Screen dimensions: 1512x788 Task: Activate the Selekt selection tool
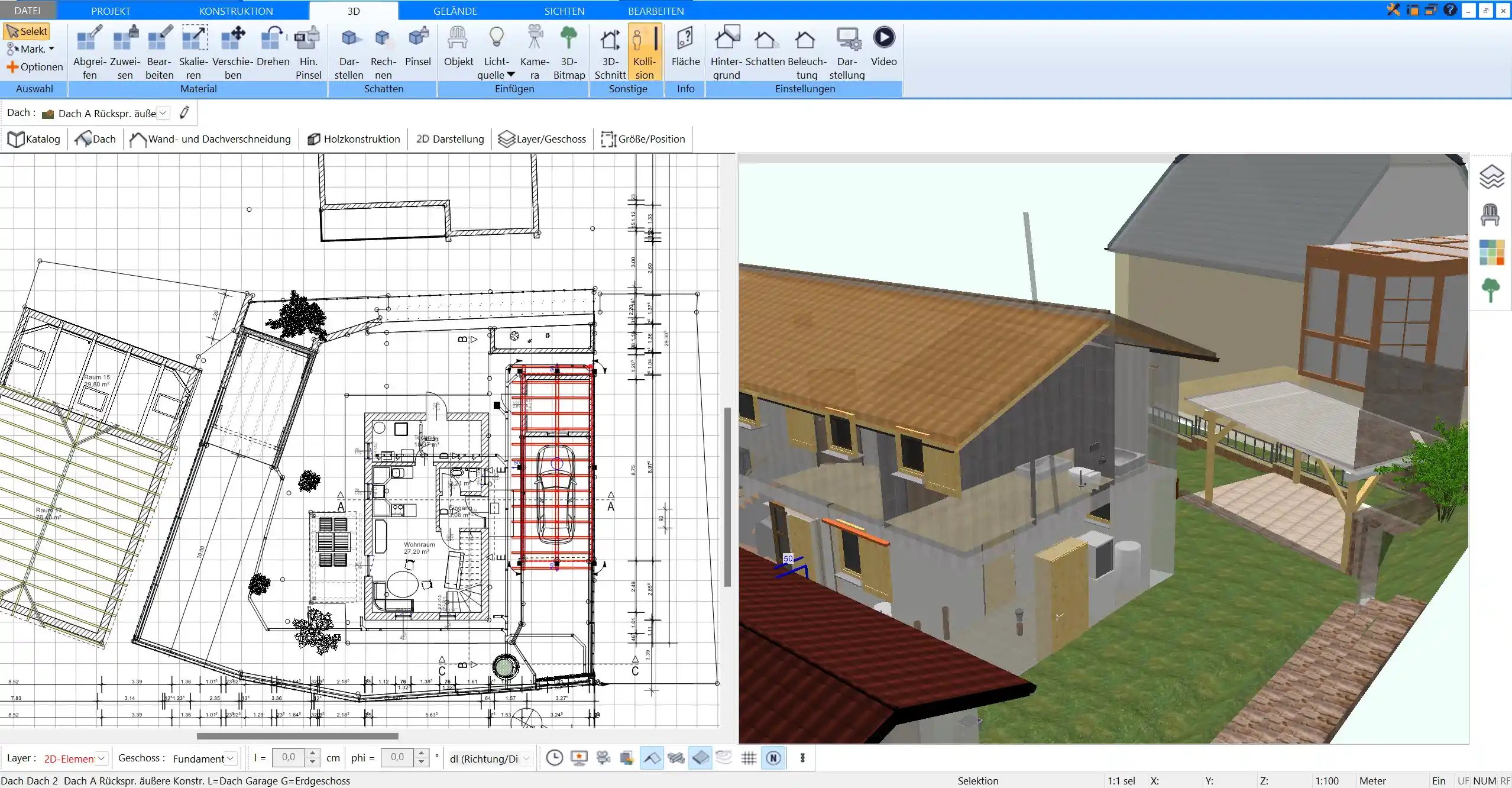(x=27, y=31)
